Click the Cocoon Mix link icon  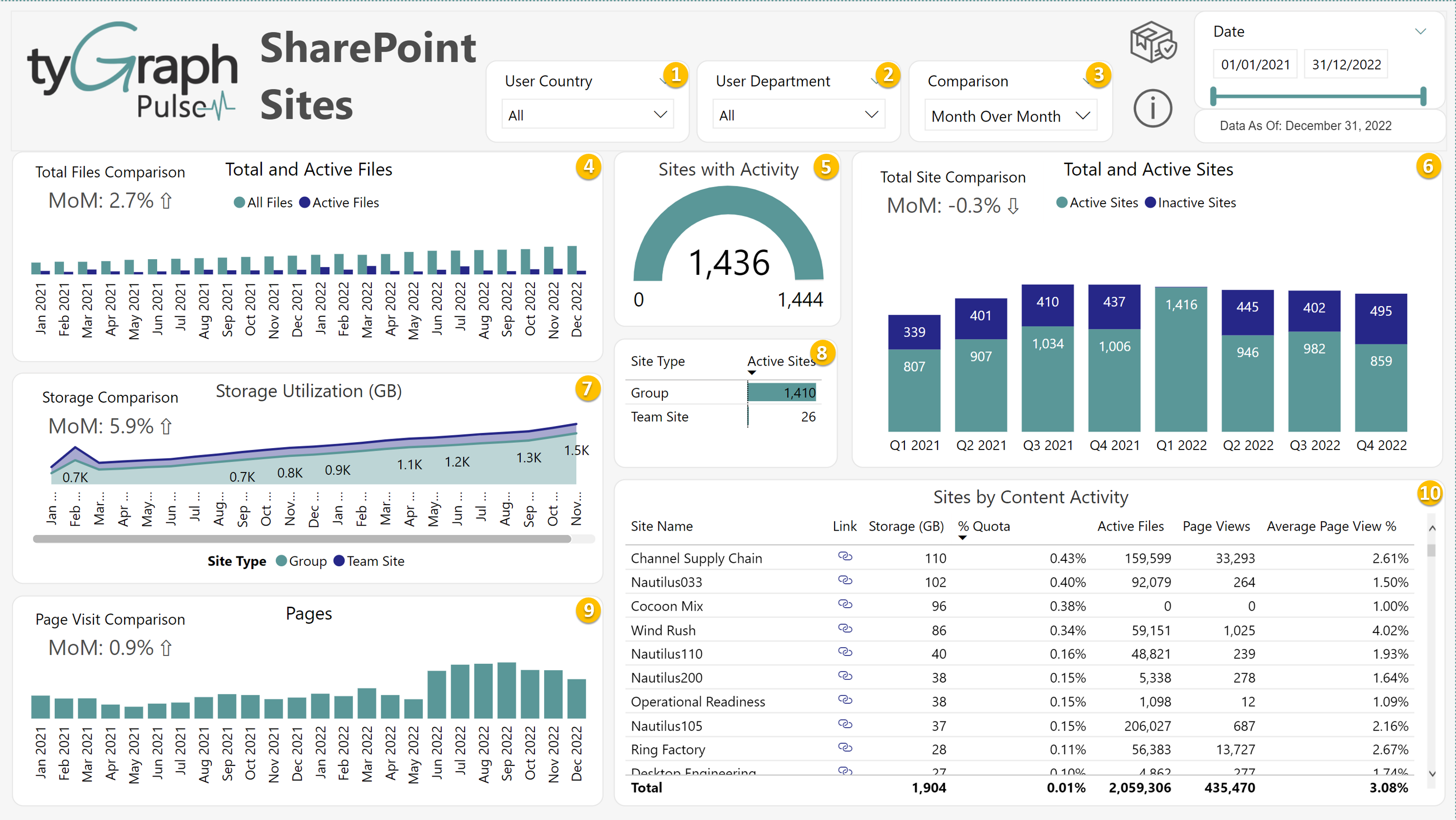pos(844,604)
